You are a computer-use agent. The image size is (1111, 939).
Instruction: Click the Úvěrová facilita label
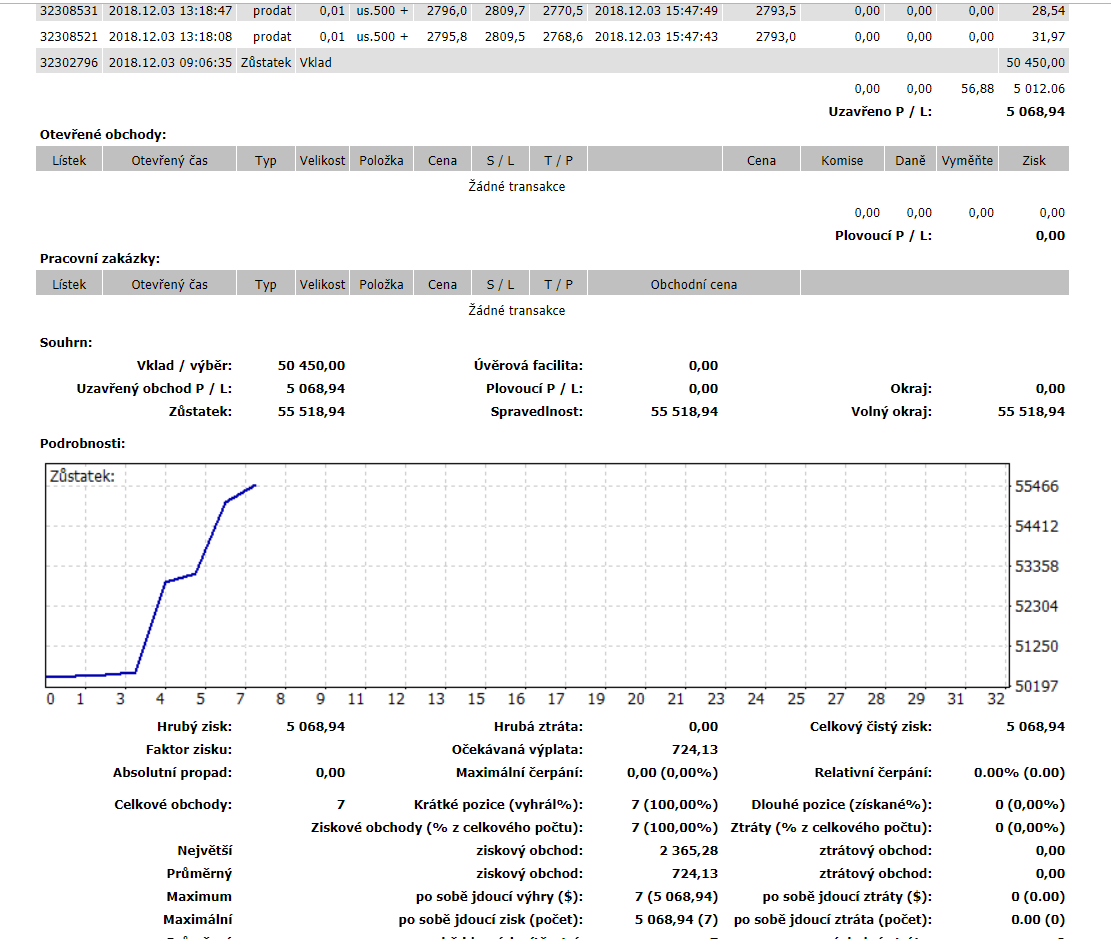[528, 366]
